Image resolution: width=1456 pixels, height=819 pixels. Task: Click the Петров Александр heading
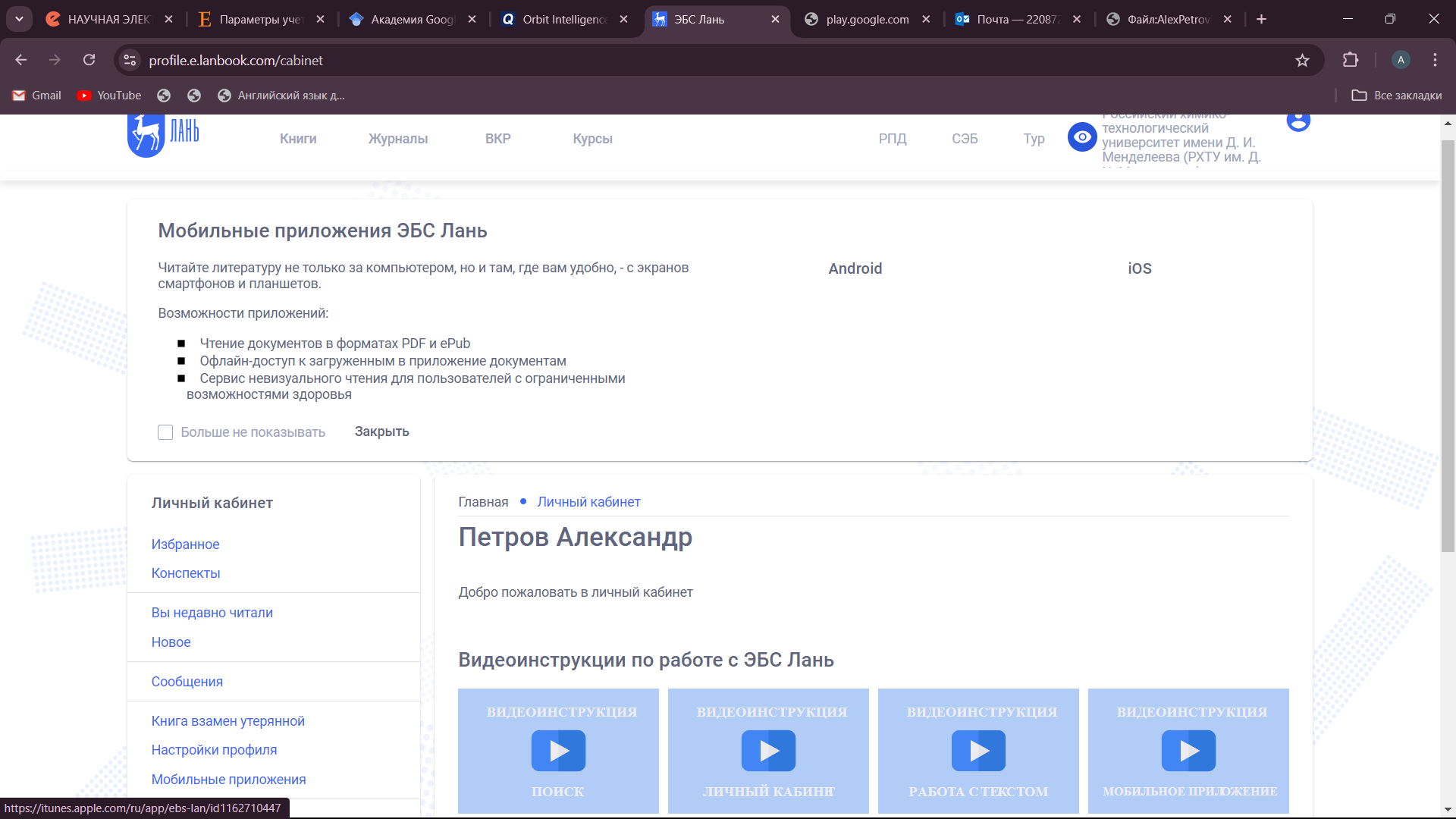click(x=575, y=537)
